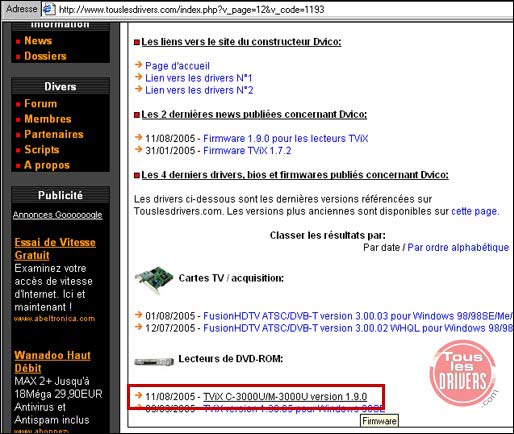514x434 pixels.
Task: Click the 'Par date' sort text
Action: (381, 247)
